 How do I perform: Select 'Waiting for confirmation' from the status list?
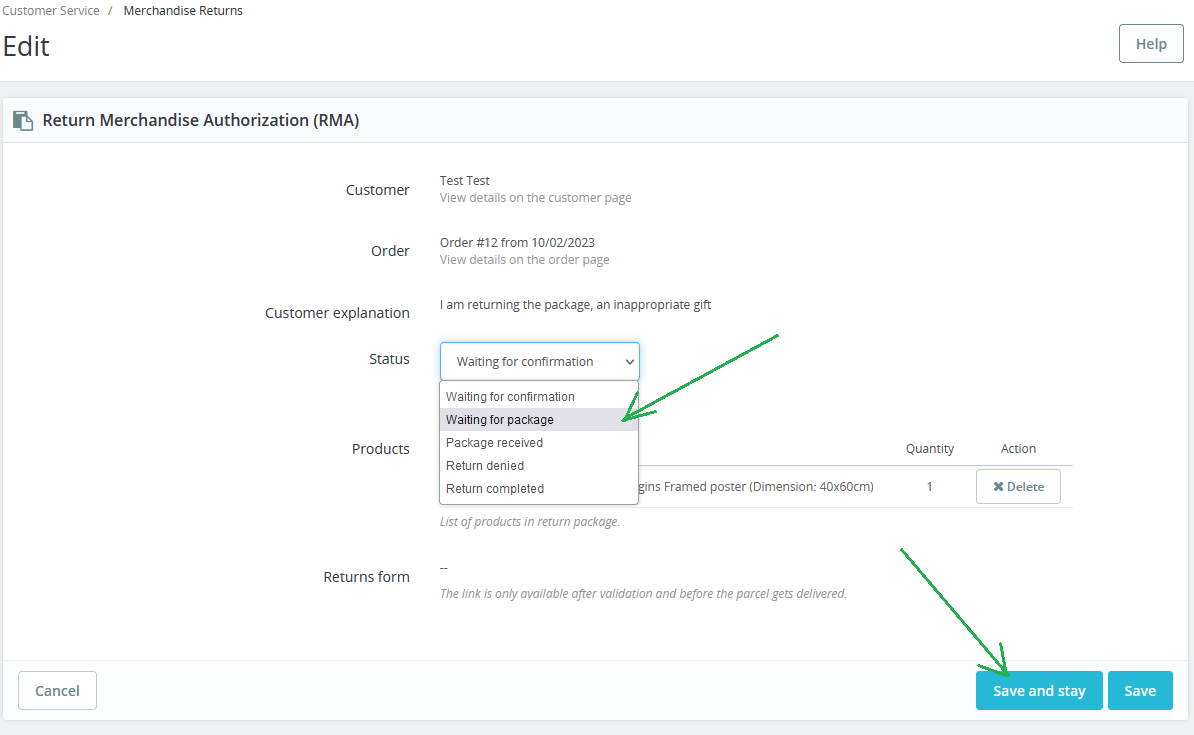(x=510, y=397)
